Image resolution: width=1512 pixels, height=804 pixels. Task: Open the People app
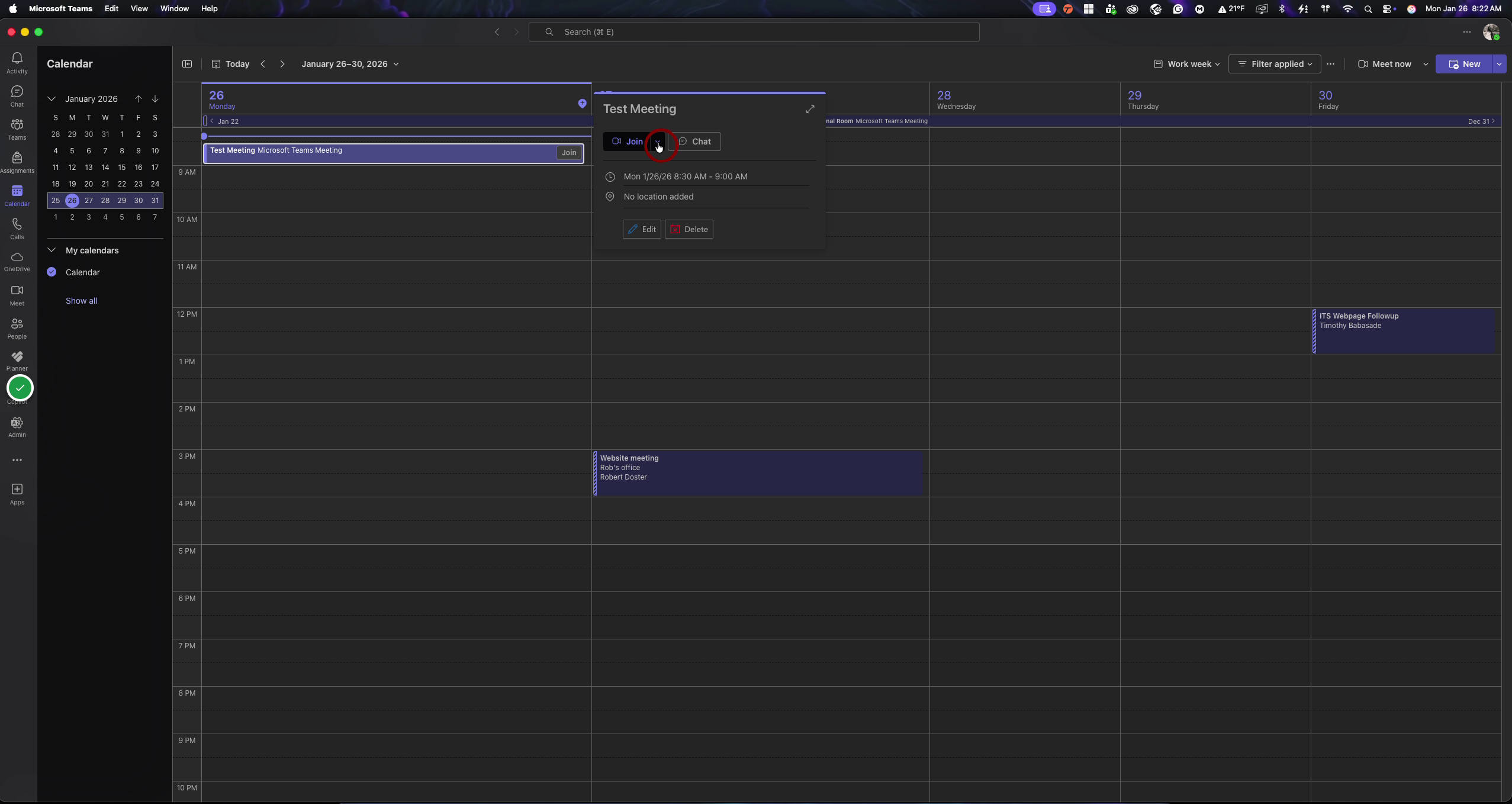coord(17,328)
